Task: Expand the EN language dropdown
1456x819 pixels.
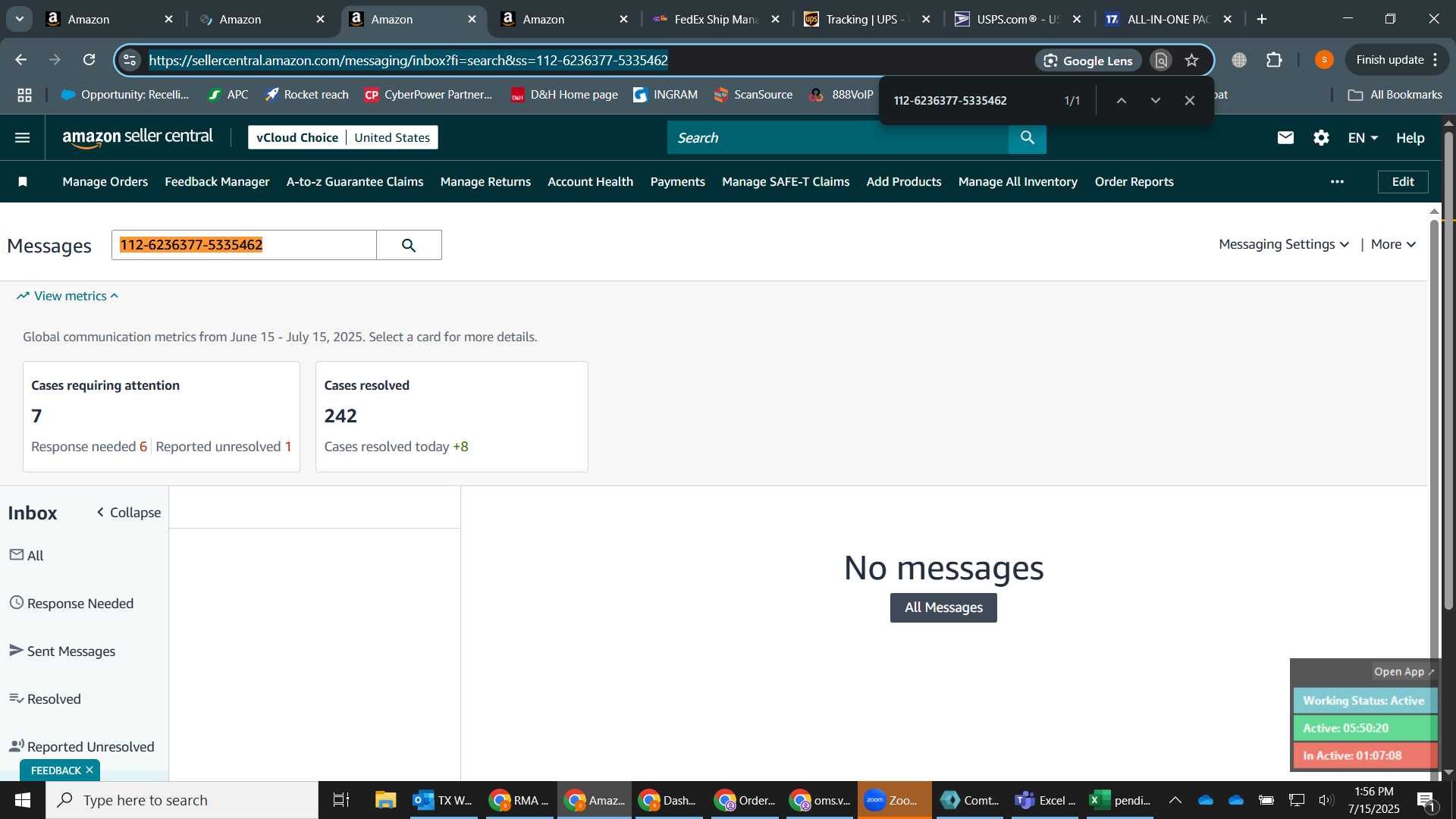Action: [1363, 138]
